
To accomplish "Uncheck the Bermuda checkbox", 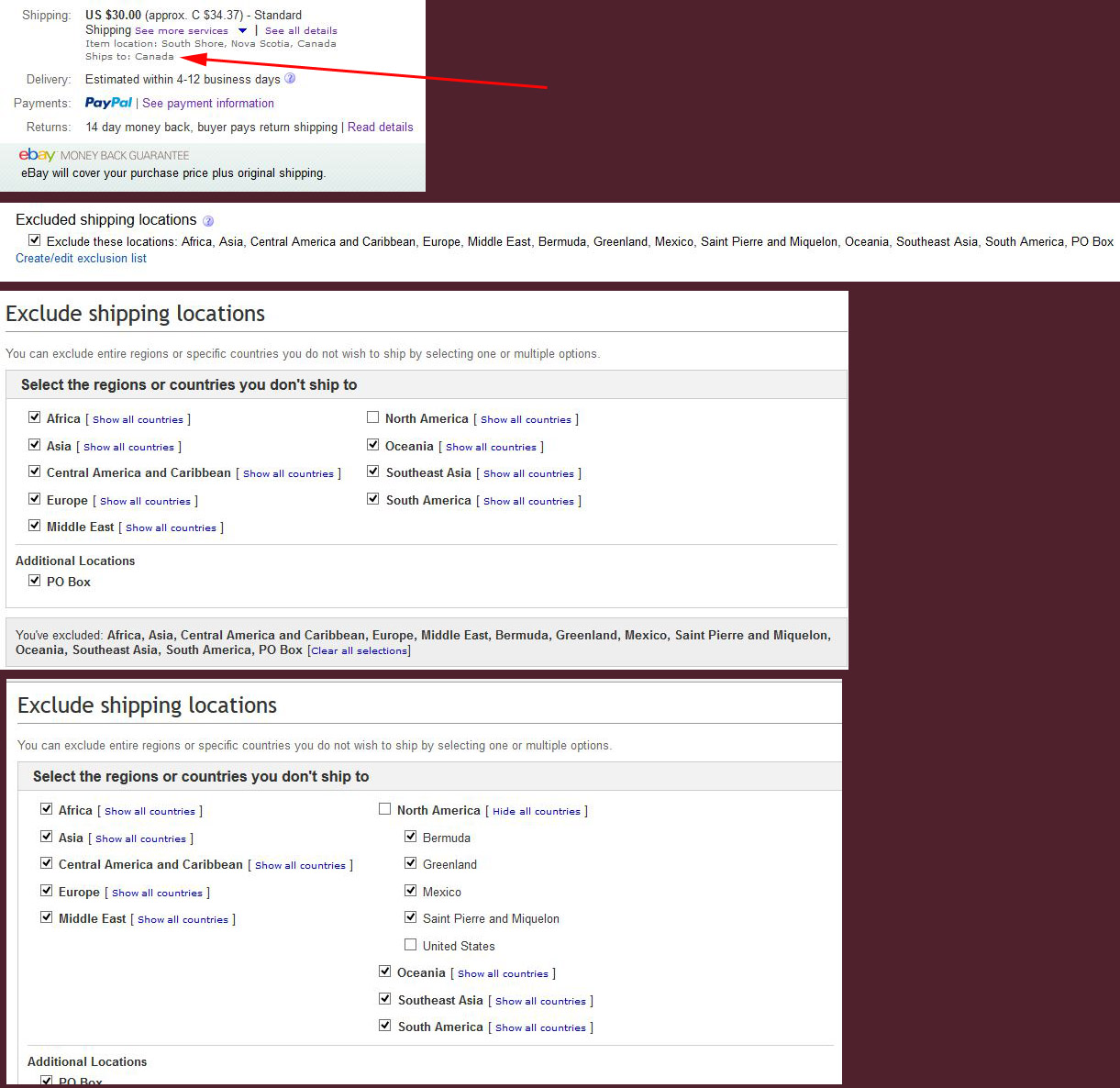I will (411, 837).
